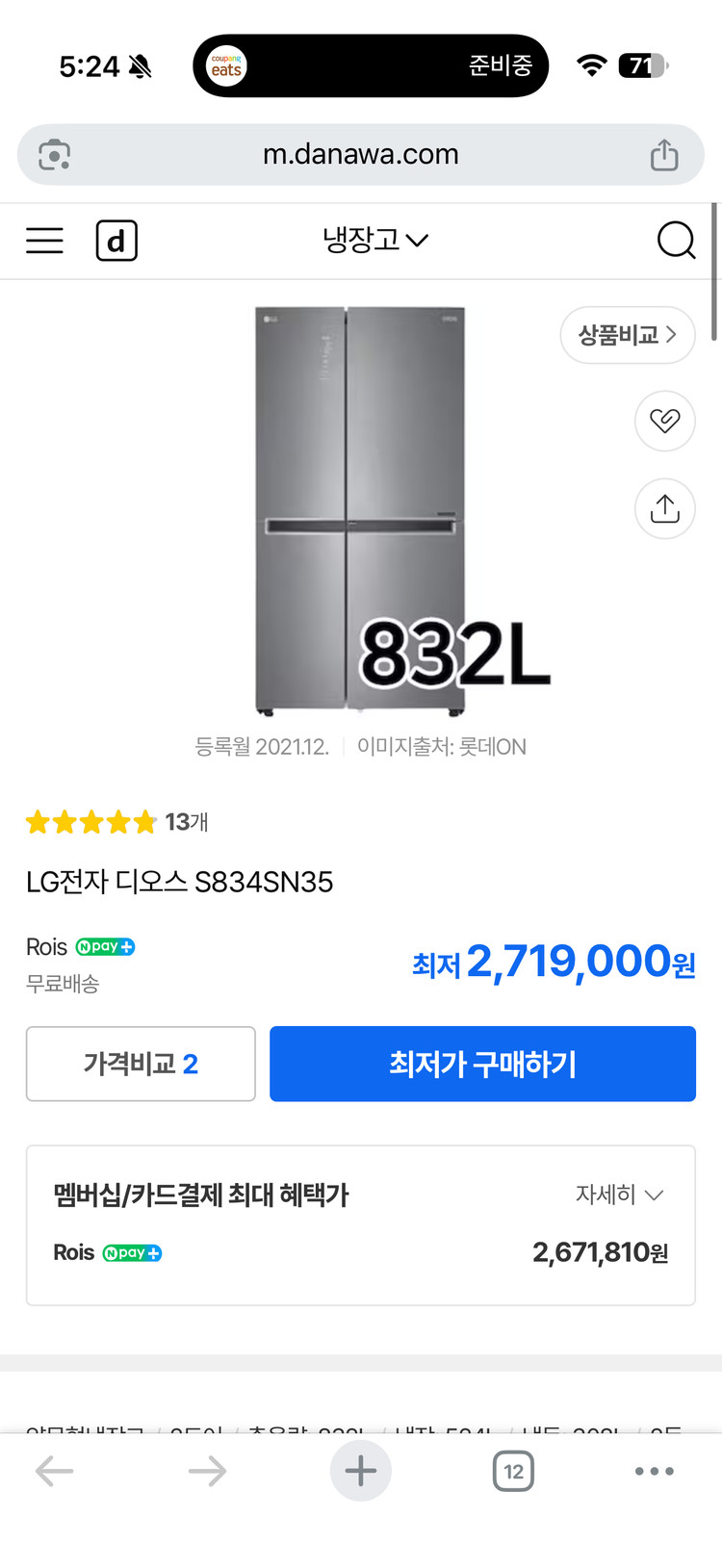The height and width of the screenshot is (1568, 722).
Task: Tap the 가격비교 2 button
Action: 141,1064
